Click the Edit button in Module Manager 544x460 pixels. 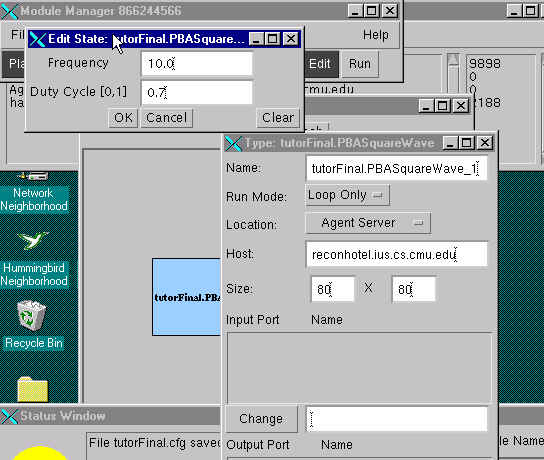[x=320, y=64]
